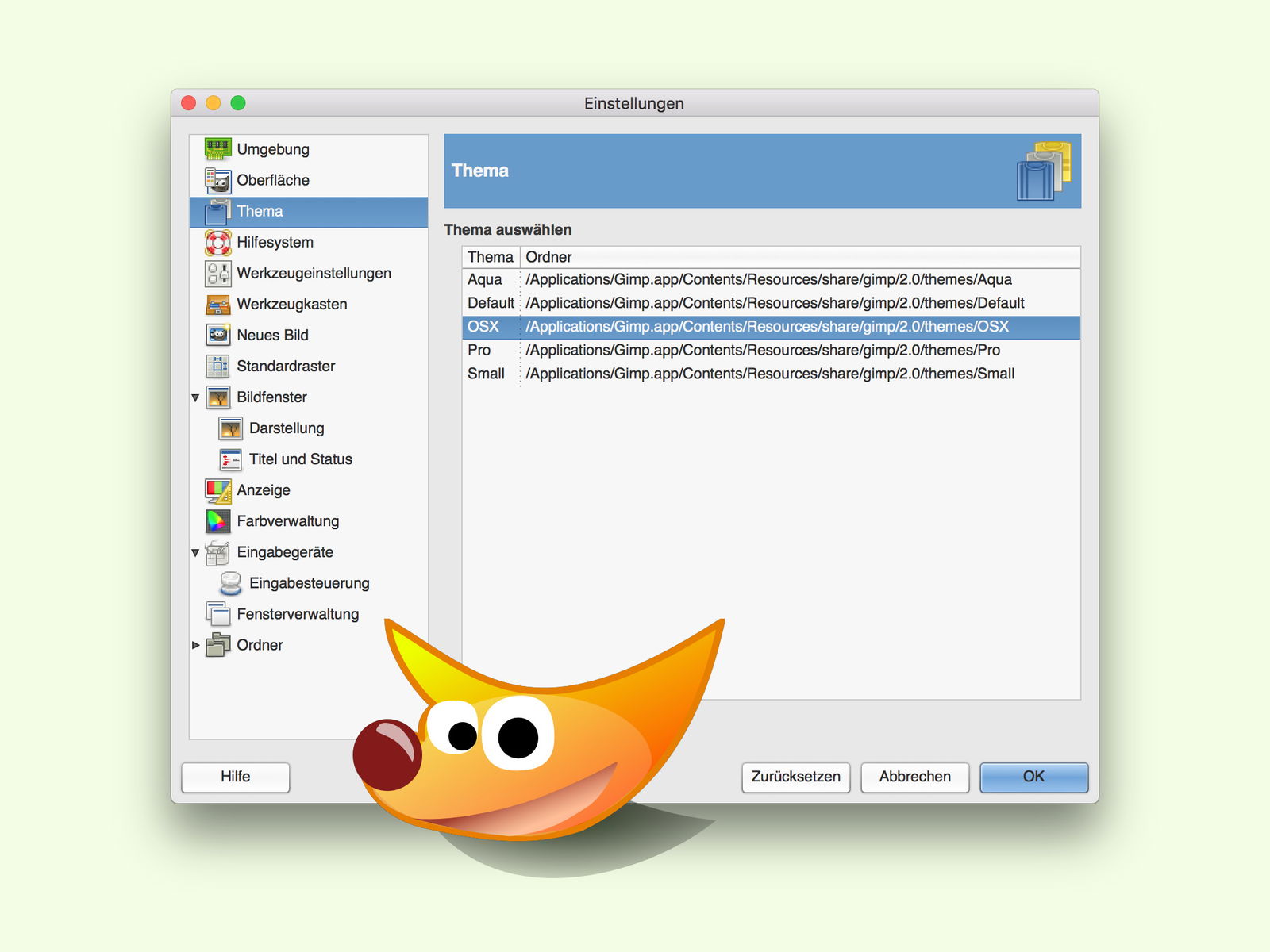Viewport: 1270px width, 952px height.
Task: Open Neues Bild settings
Action: 272,335
